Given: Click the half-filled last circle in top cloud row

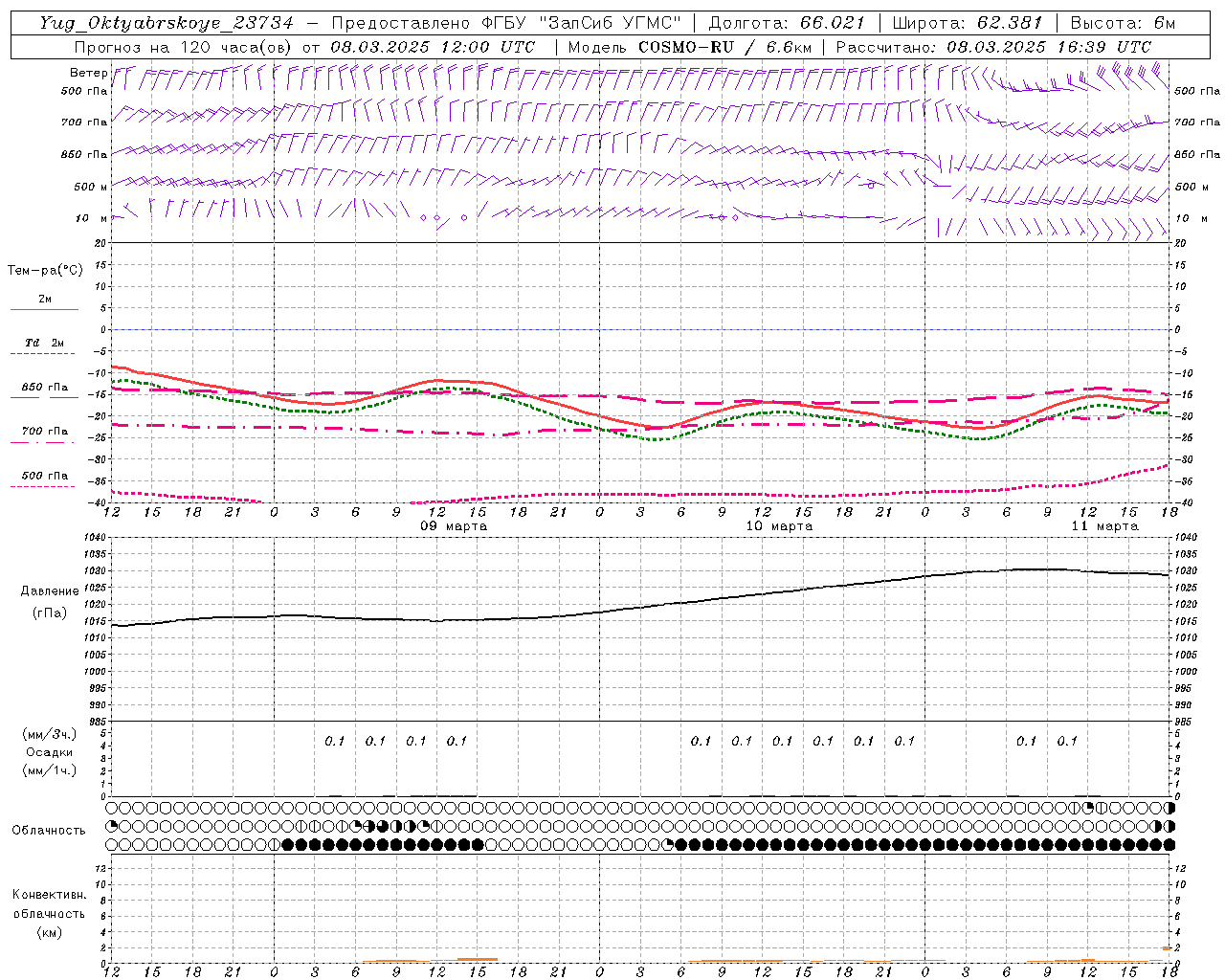Looking at the screenshot, I should point(1169,808).
